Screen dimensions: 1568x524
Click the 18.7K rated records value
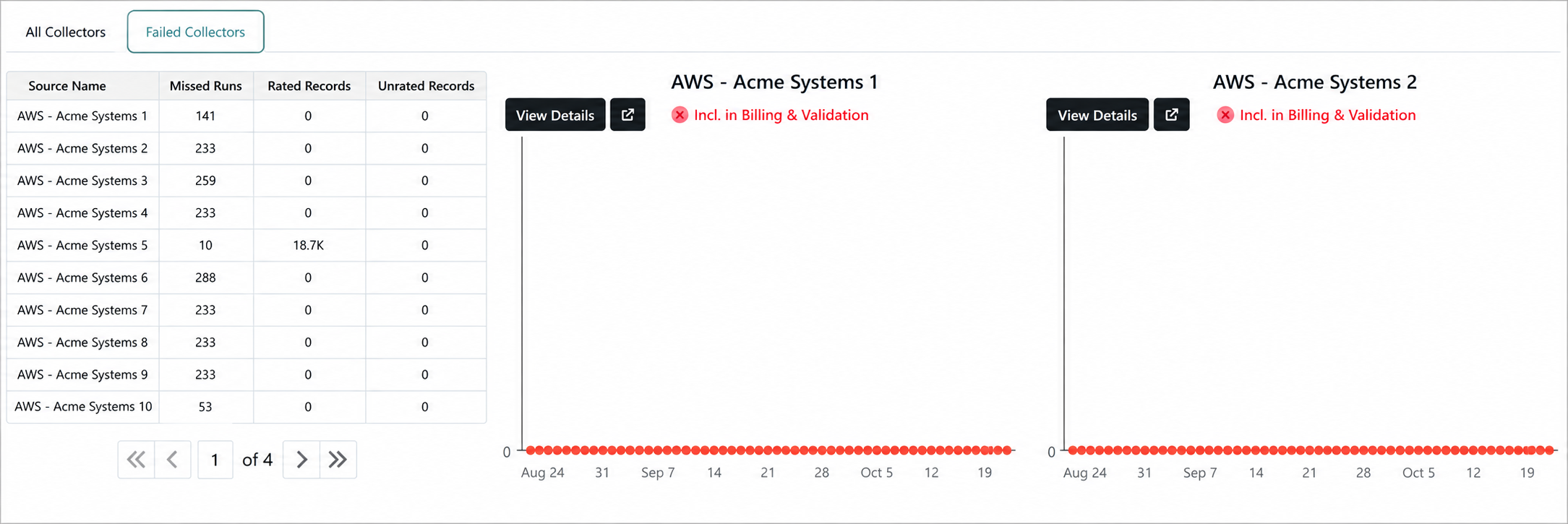(308, 246)
